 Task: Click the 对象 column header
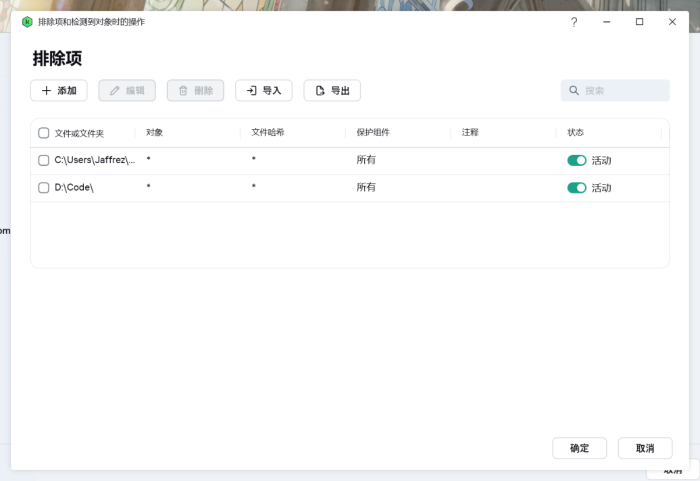click(154, 133)
